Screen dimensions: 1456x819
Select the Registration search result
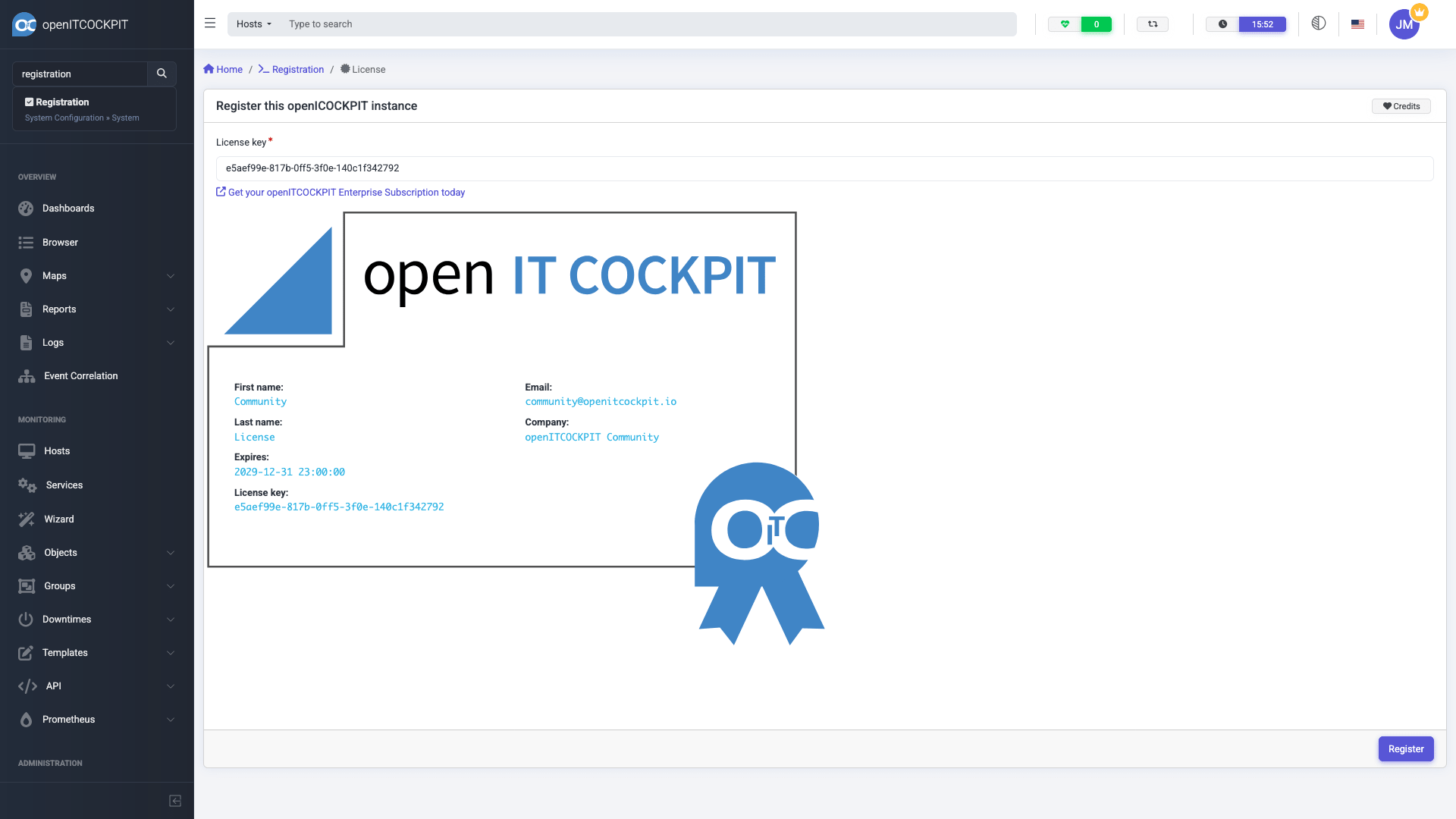(94, 109)
